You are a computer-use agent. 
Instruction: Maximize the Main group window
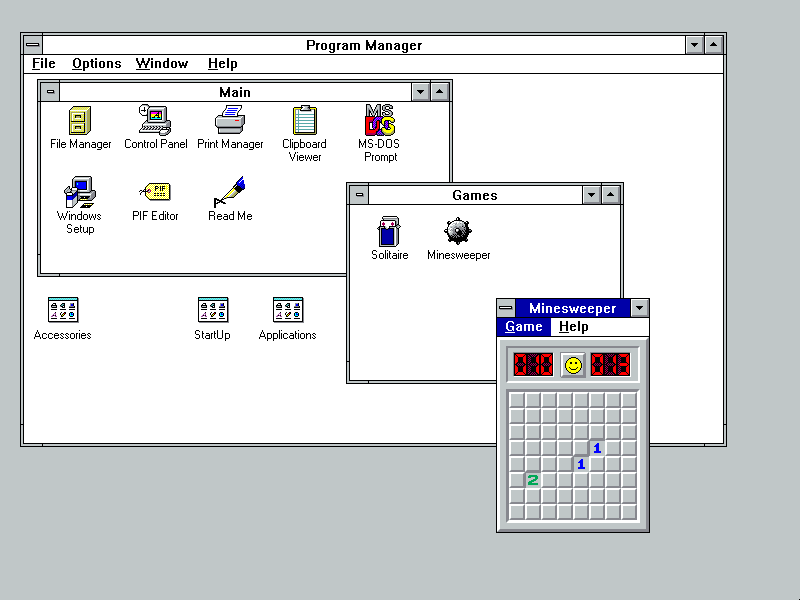click(x=440, y=92)
